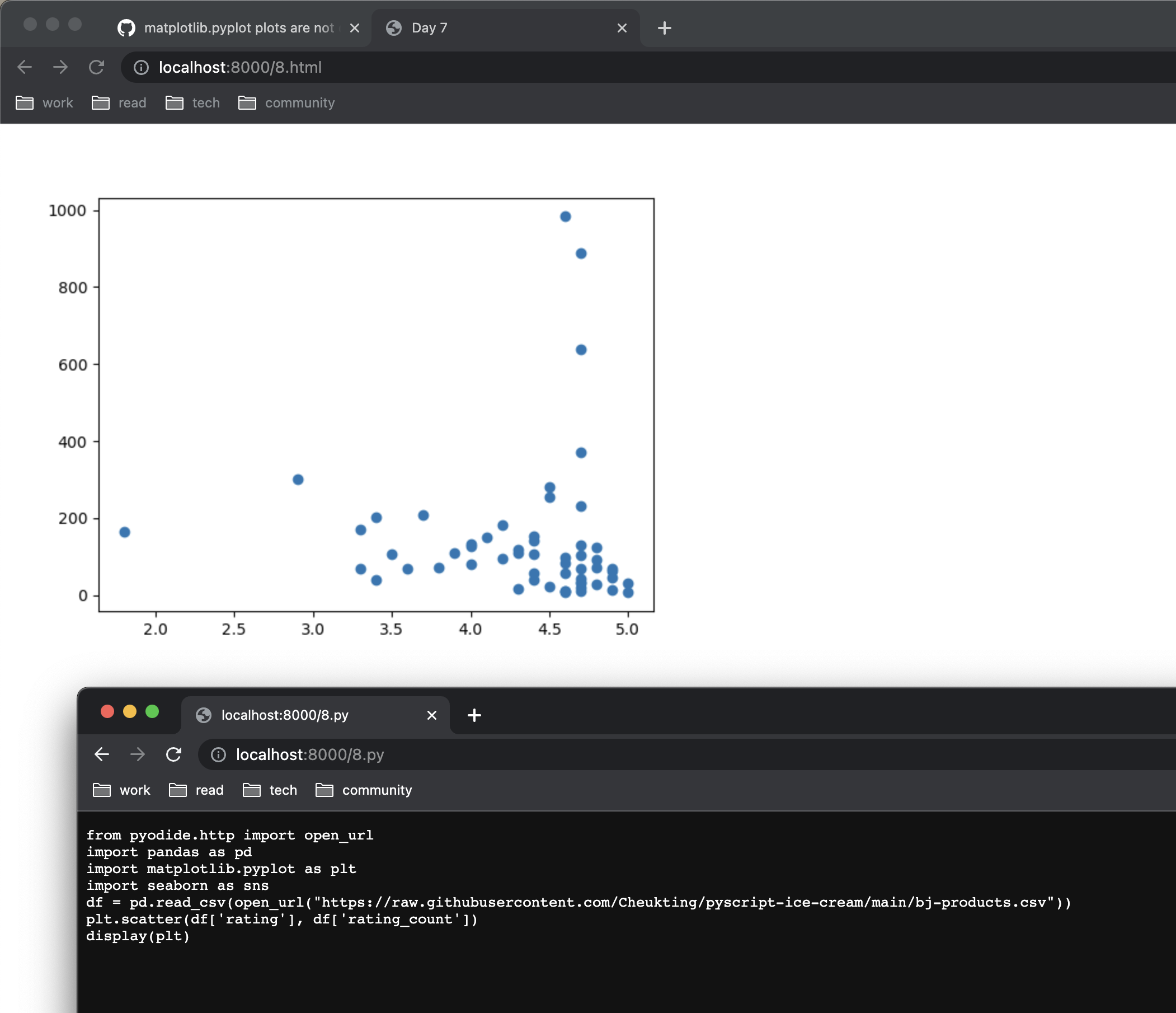Image resolution: width=1176 pixels, height=1013 pixels.
Task: Close the Day 7 tab
Action: pos(622,28)
